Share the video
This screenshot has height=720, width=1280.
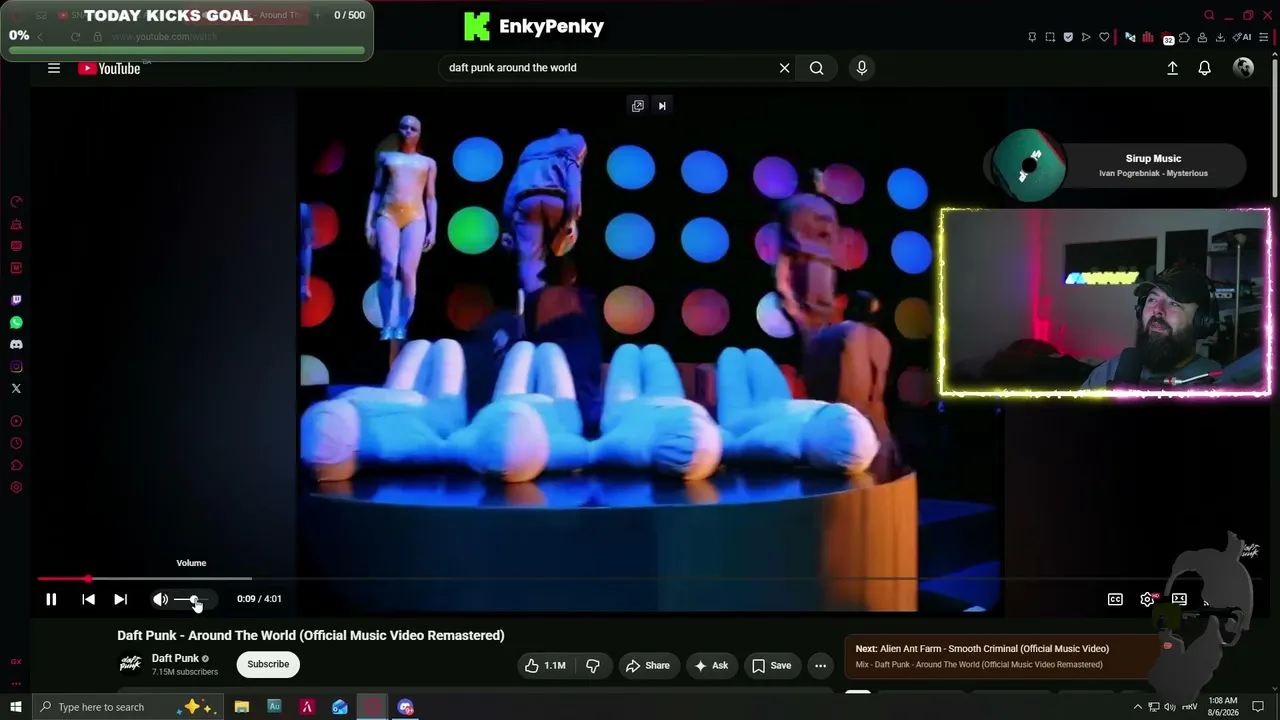pyautogui.click(x=647, y=665)
